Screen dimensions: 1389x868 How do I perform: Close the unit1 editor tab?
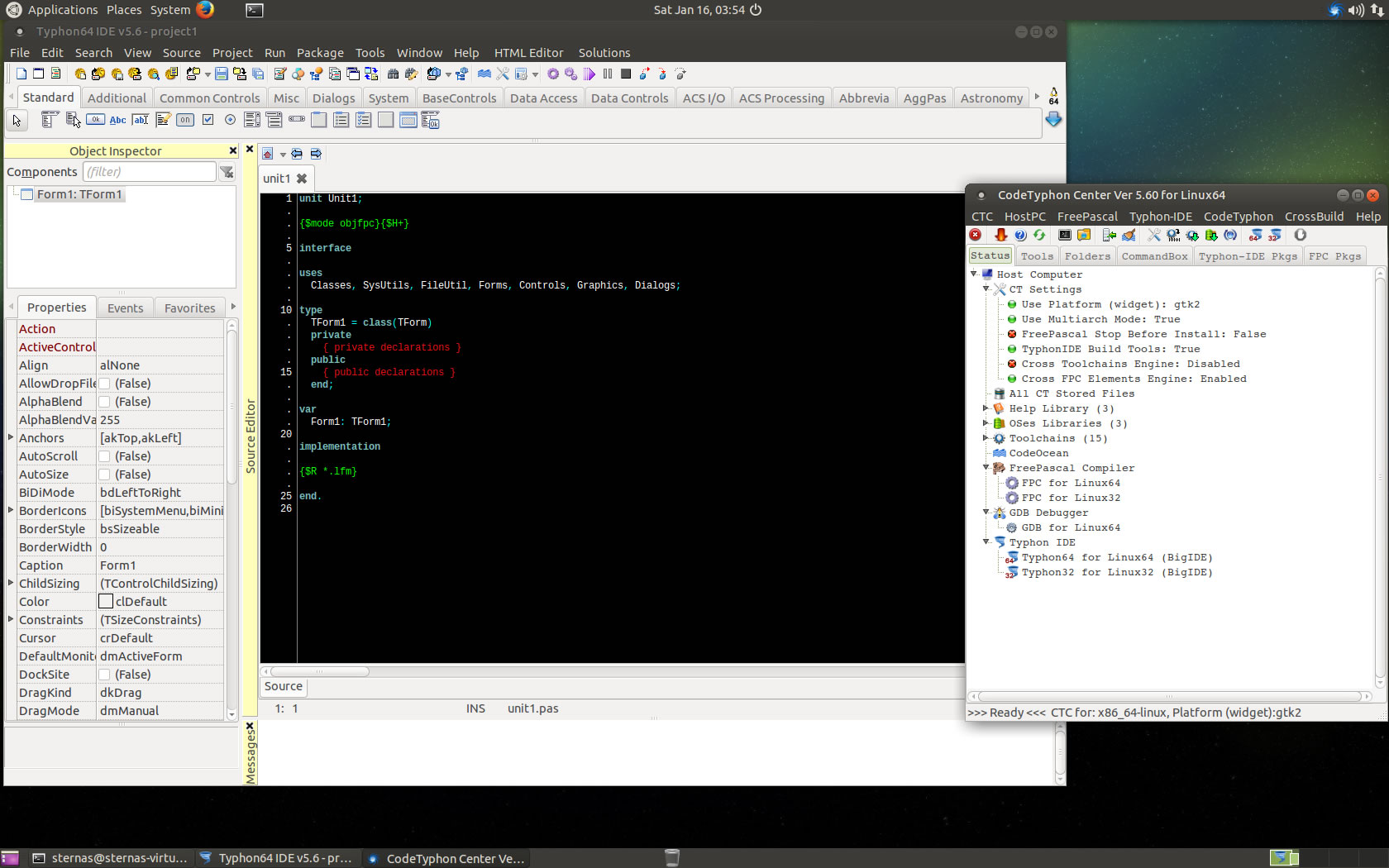(x=302, y=179)
